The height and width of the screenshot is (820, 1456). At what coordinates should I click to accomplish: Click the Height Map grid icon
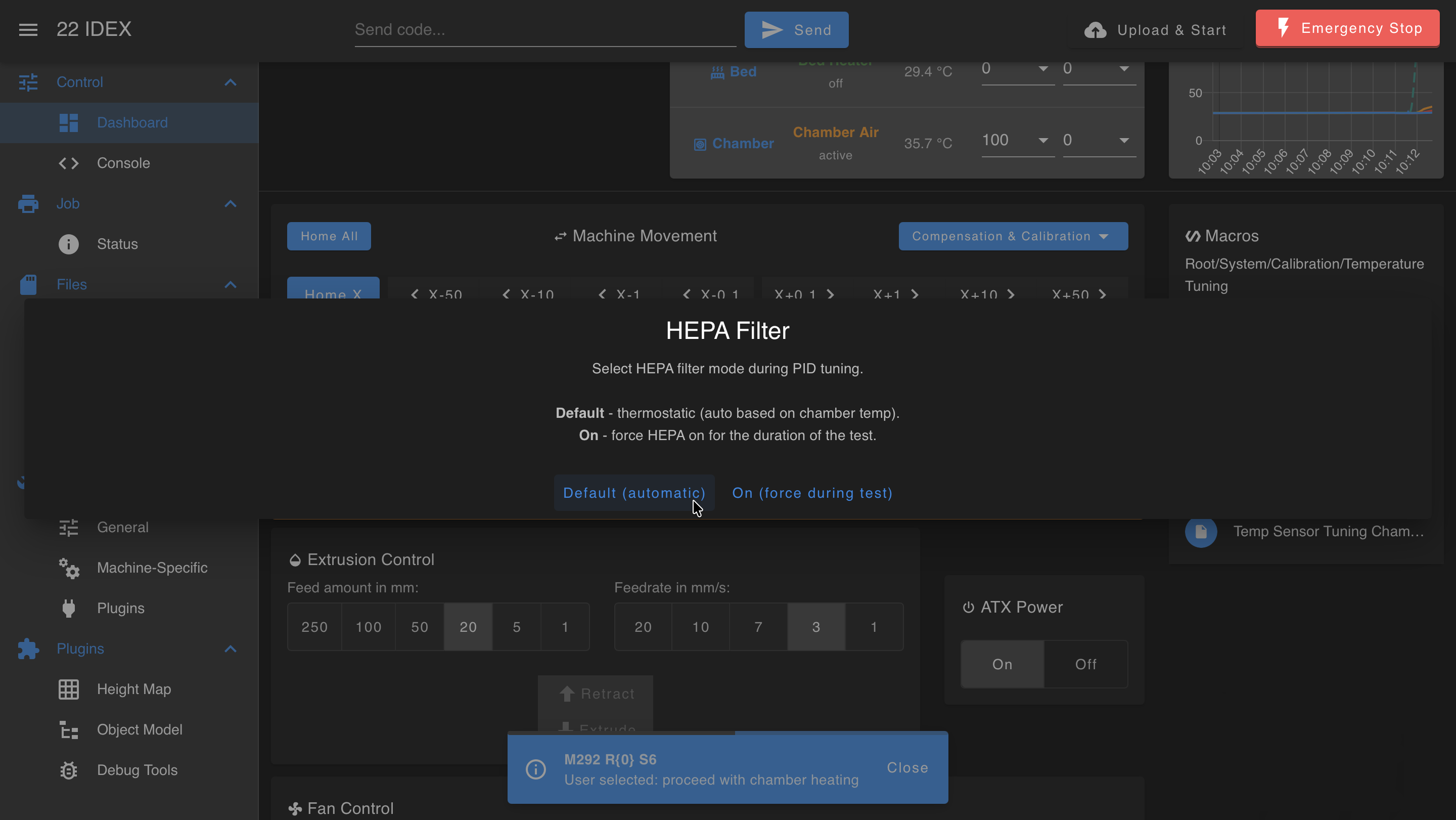click(x=68, y=689)
